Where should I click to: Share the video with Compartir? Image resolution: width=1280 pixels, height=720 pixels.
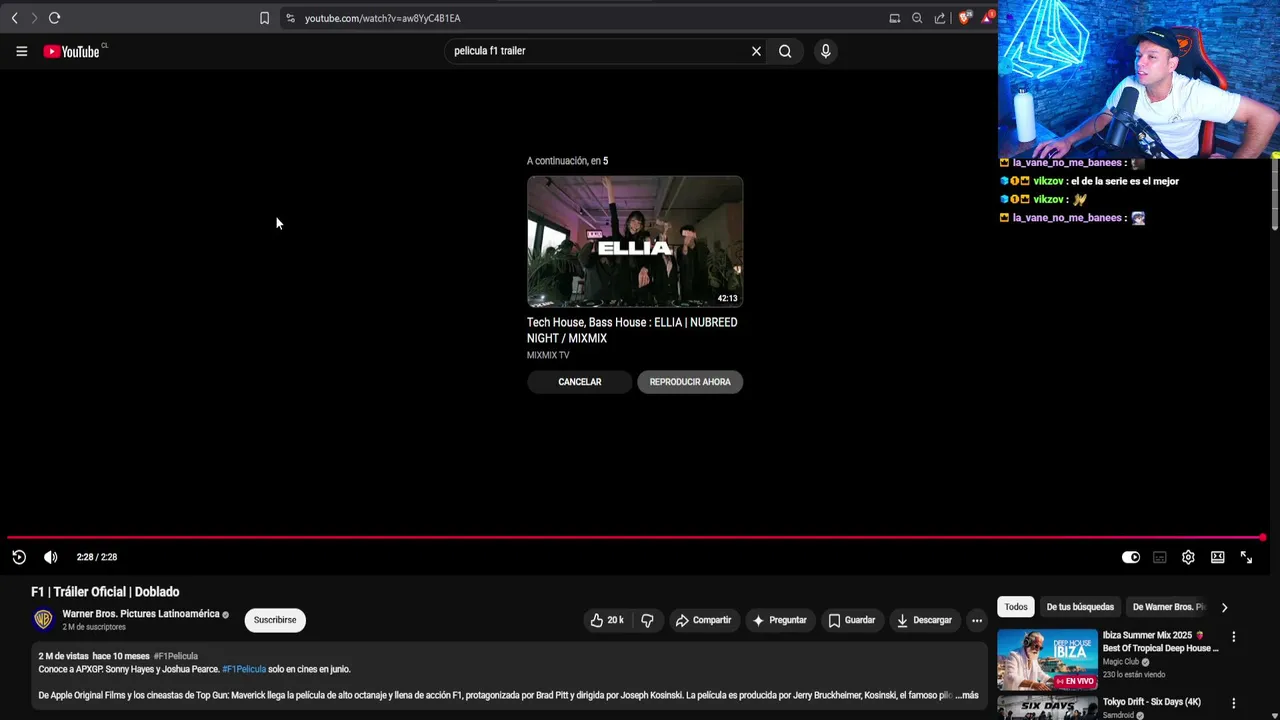click(x=704, y=620)
